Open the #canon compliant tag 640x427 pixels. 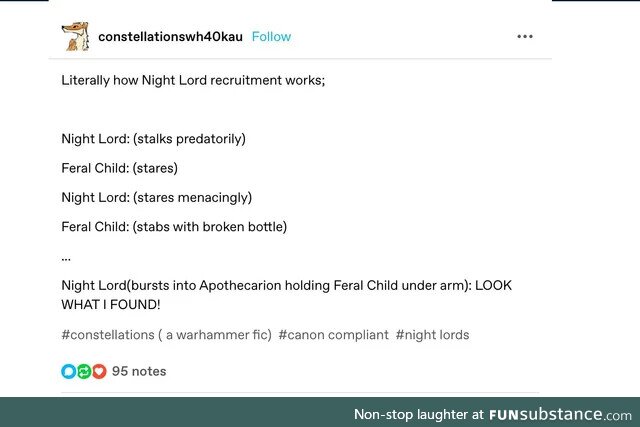pos(333,335)
